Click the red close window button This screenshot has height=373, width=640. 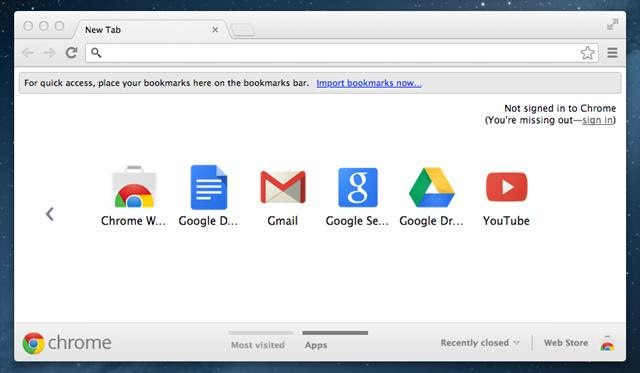coord(28,26)
